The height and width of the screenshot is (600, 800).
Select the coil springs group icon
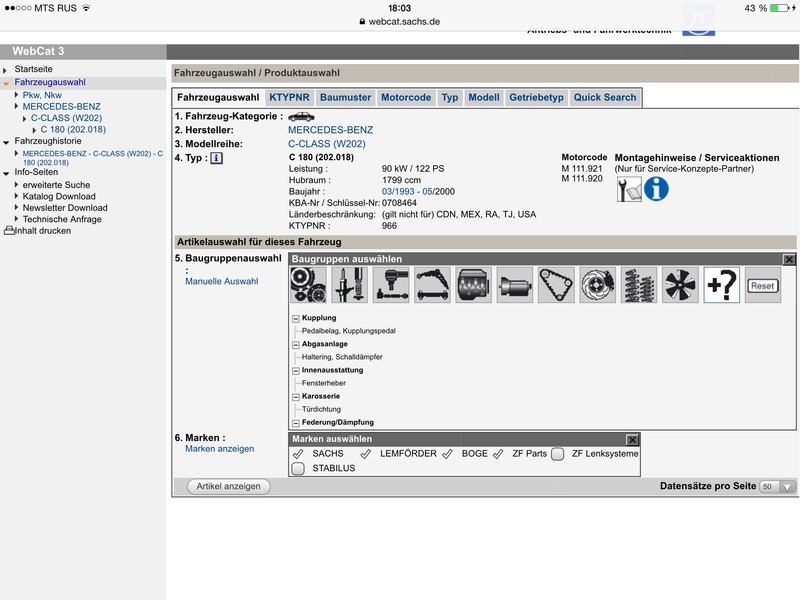pyautogui.click(x=639, y=285)
